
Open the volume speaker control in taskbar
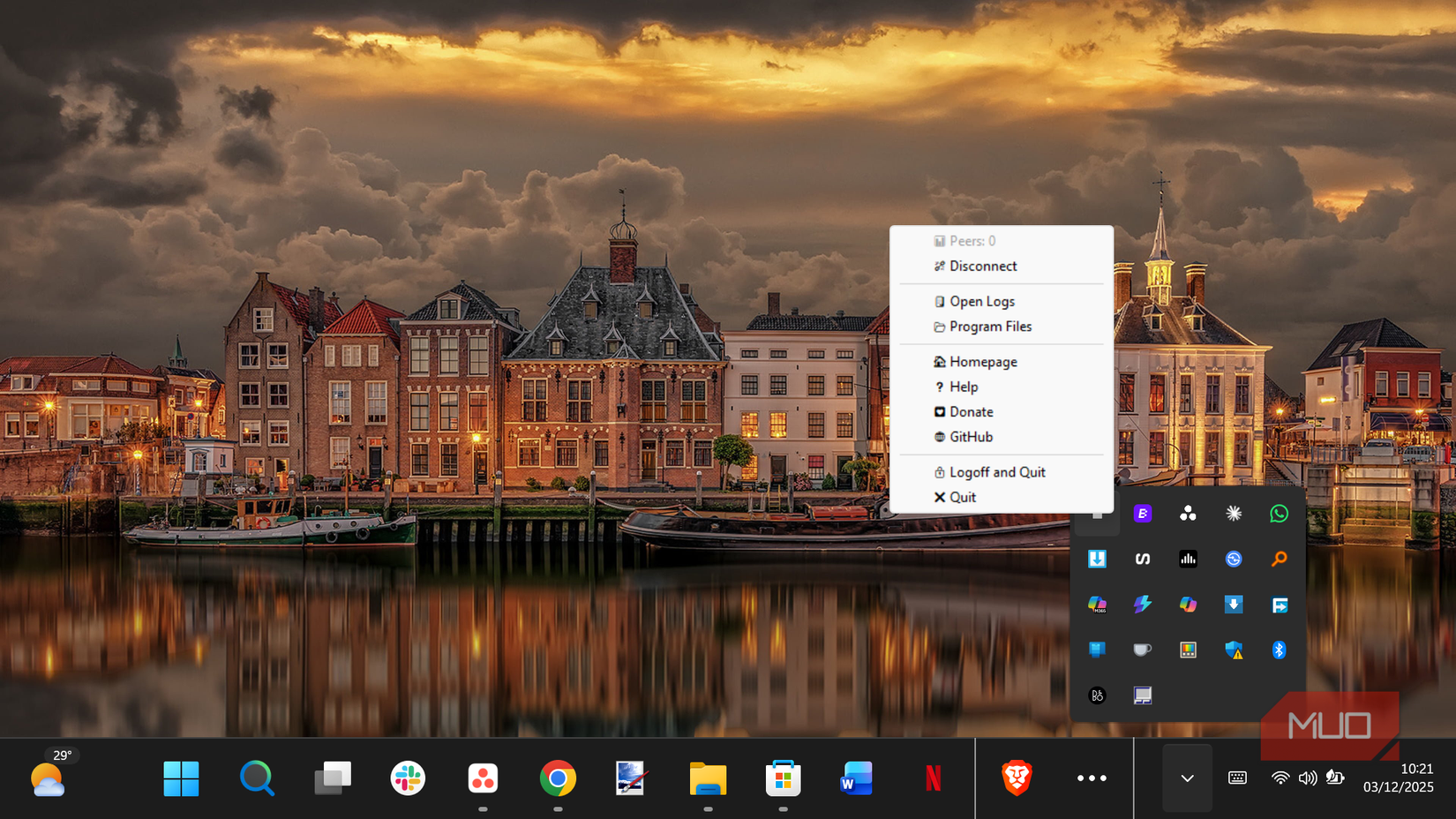[1307, 778]
